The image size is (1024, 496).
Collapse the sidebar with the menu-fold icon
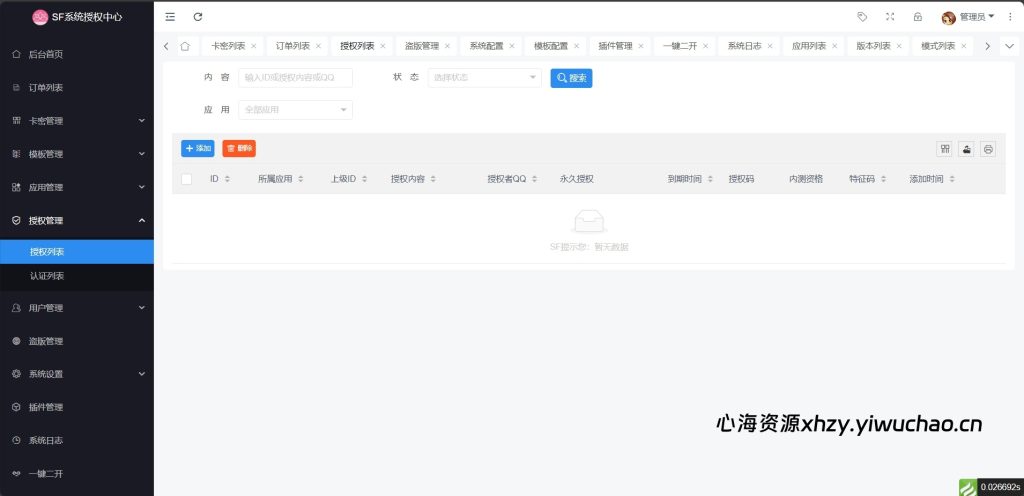click(x=170, y=17)
